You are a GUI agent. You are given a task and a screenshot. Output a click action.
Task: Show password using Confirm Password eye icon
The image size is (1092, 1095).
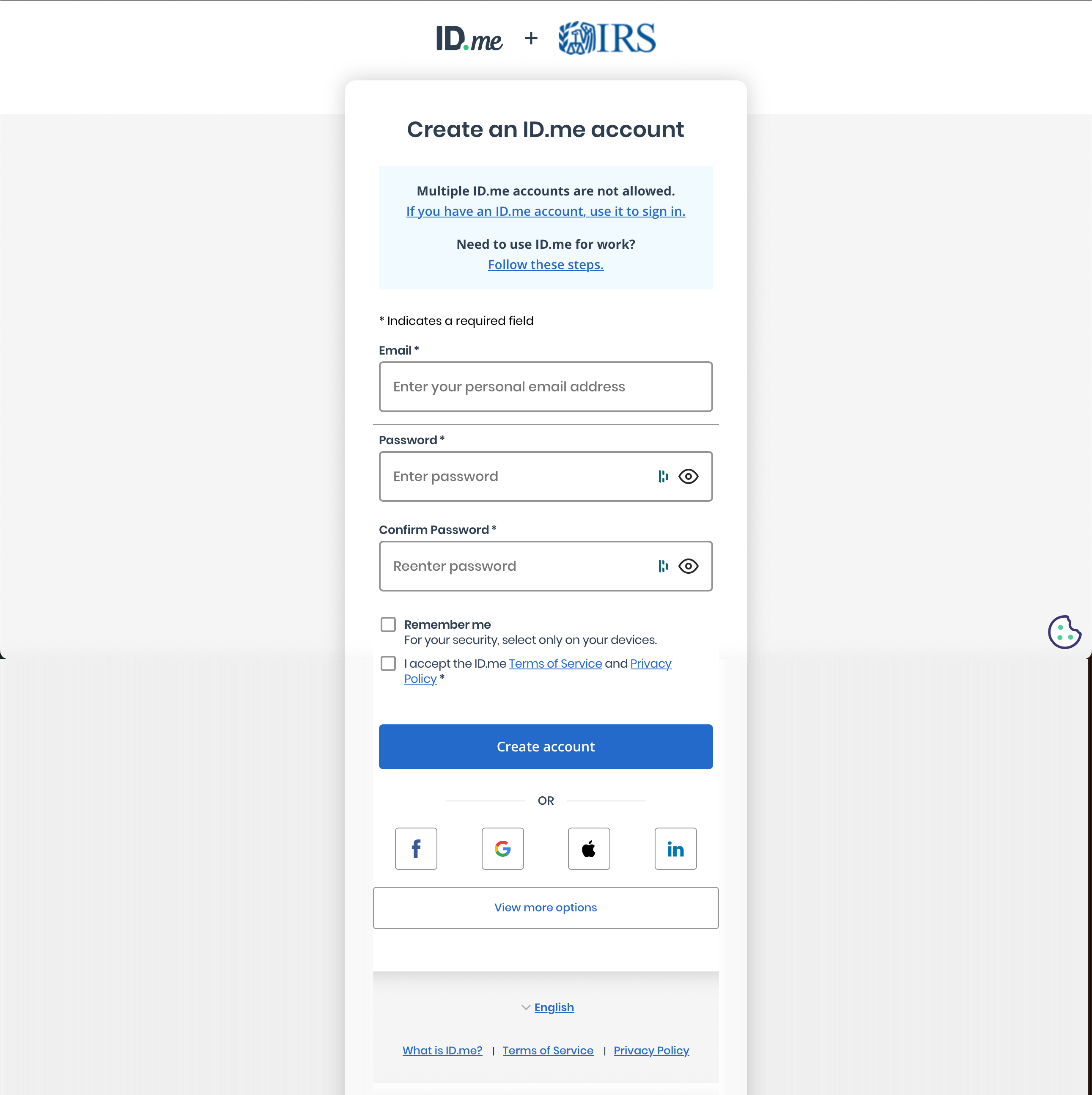pos(688,566)
